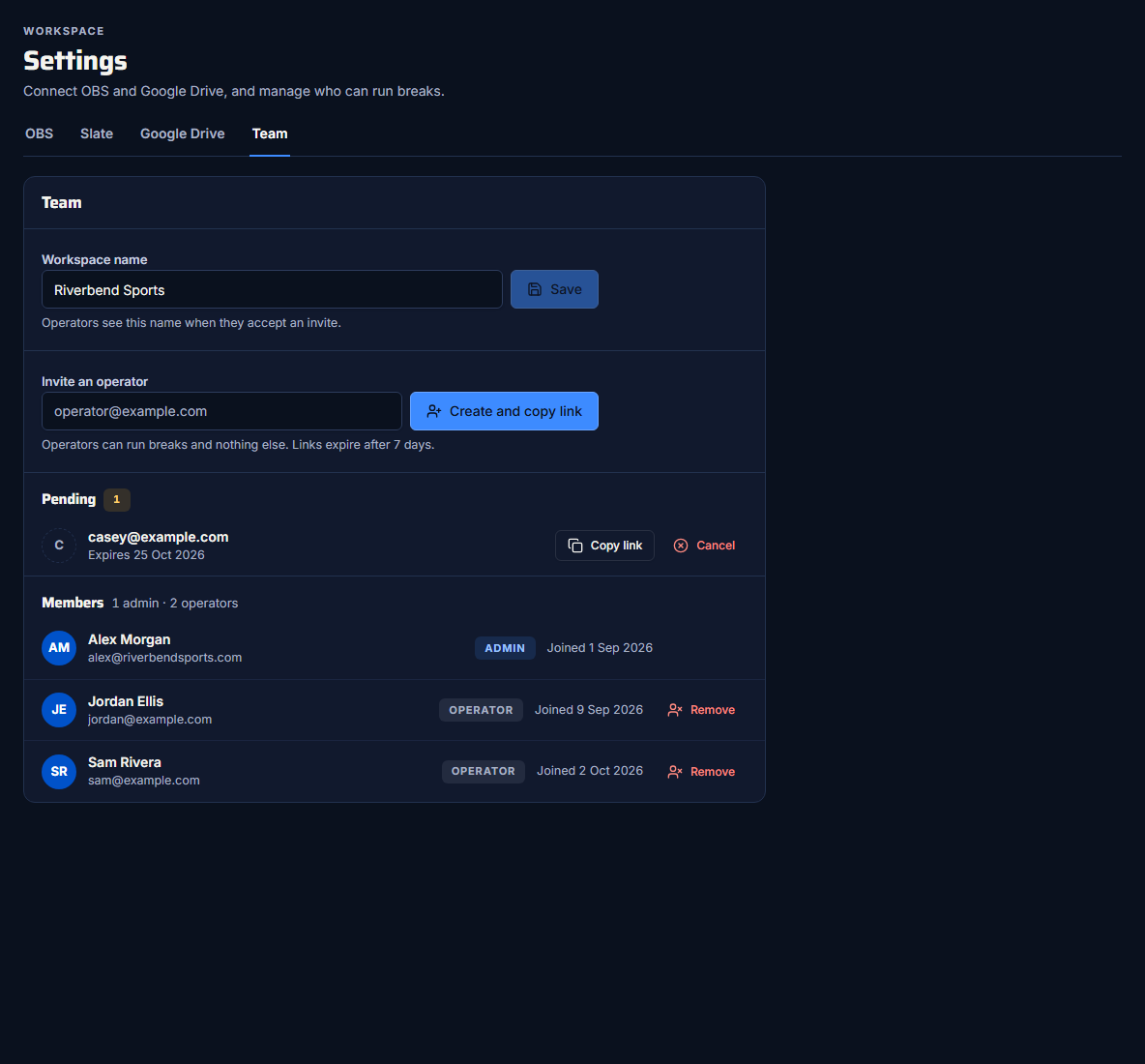1145x1064 pixels.
Task: Focus the operator email invite field
Action: pos(221,411)
